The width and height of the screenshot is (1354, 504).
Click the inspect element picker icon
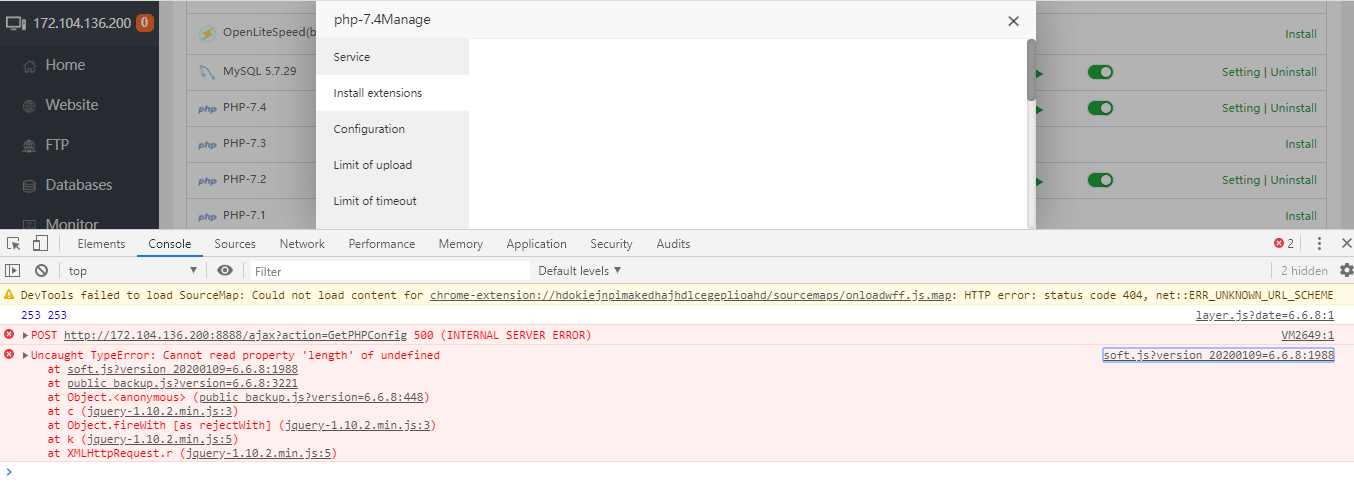tap(14, 243)
